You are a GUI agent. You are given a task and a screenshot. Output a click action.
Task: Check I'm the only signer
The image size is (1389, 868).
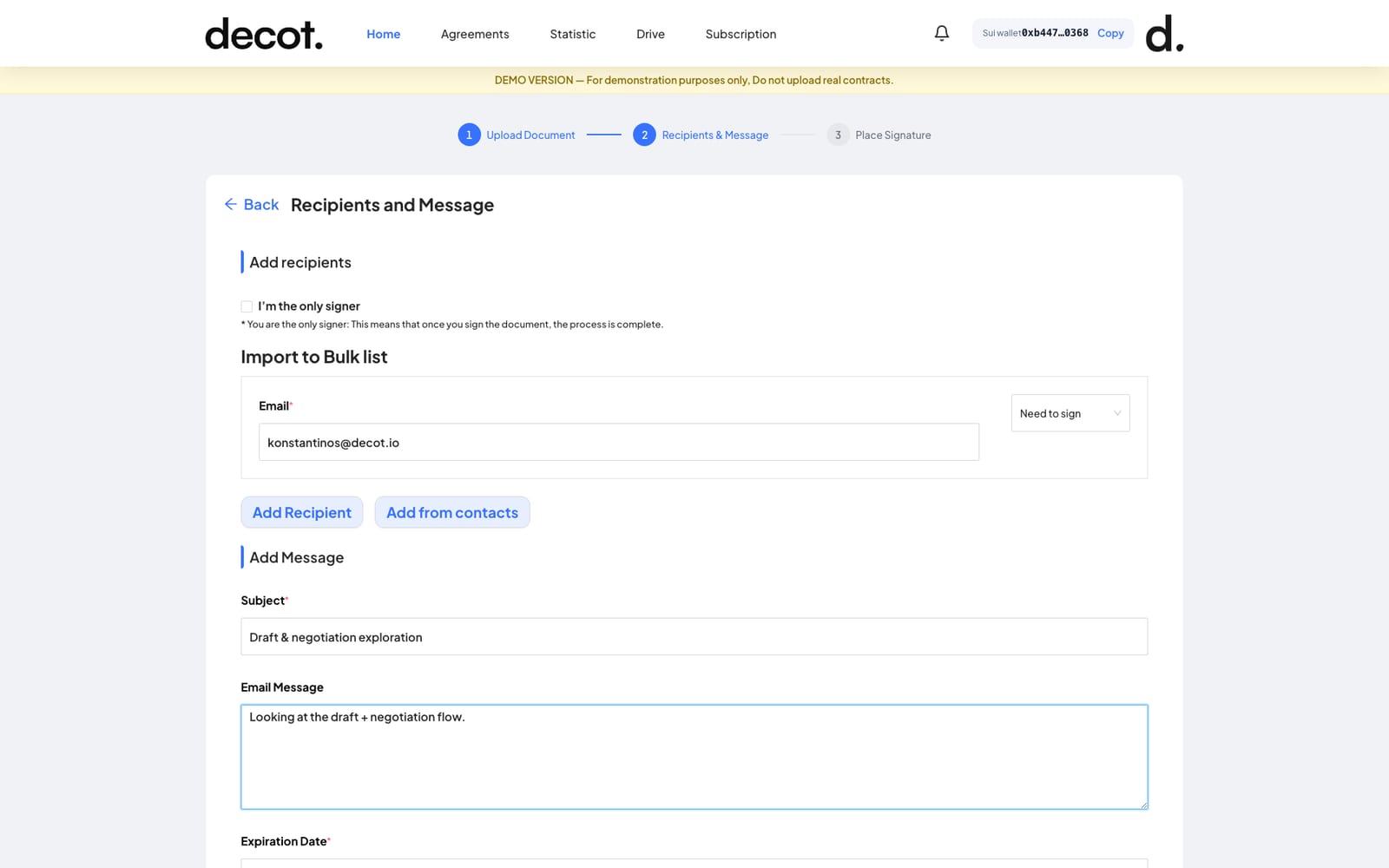coord(247,306)
